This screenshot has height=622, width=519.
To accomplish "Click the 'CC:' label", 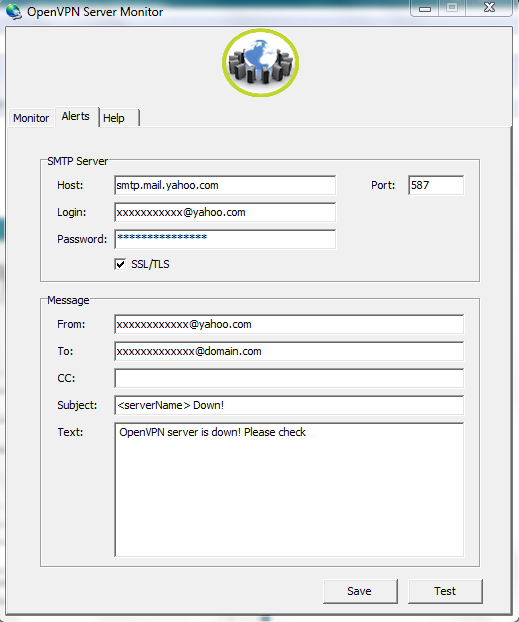I will click(66, 378).
